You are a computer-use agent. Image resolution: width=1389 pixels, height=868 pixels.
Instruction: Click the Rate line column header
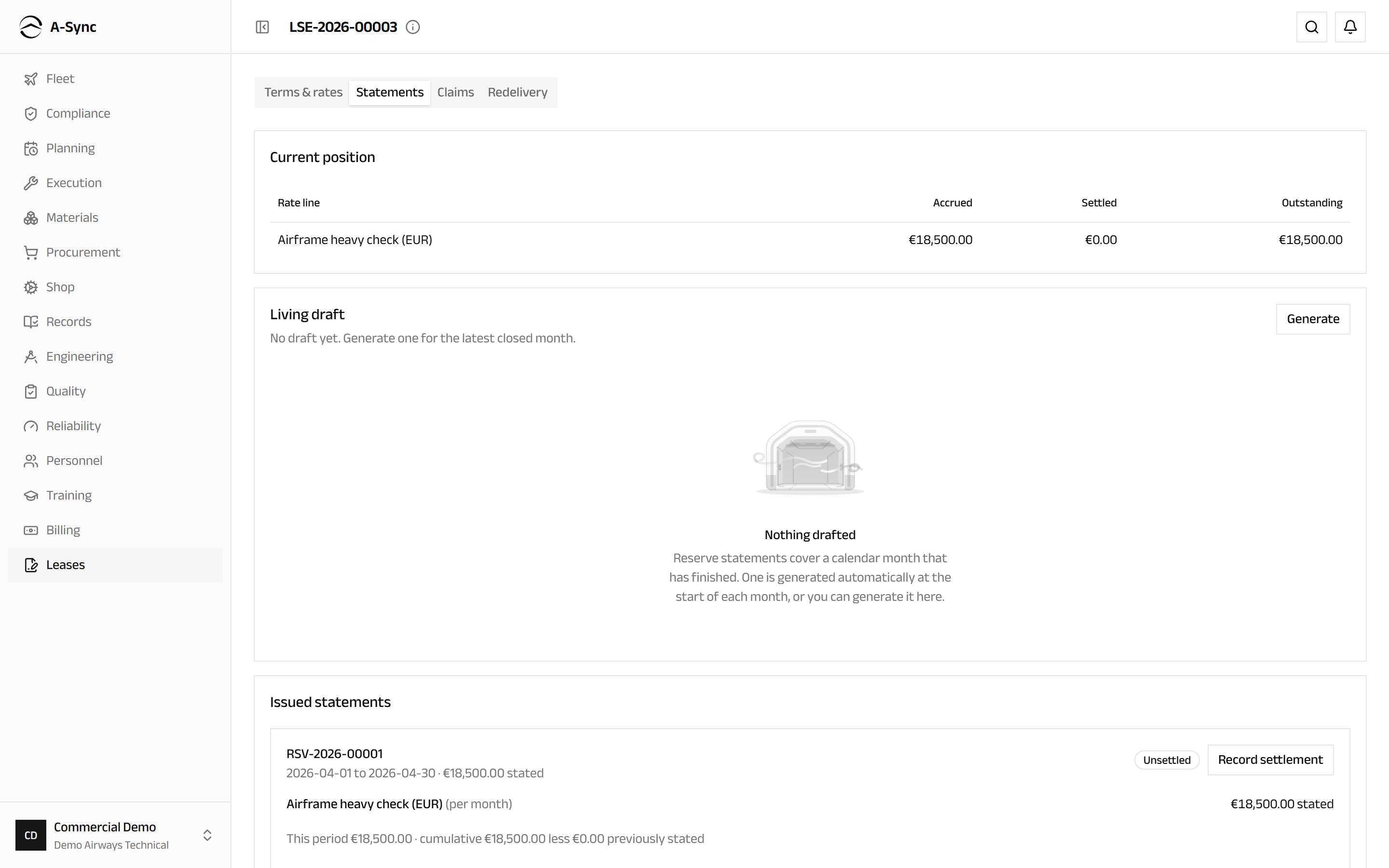pyautogui.click(x=299, y=203)
